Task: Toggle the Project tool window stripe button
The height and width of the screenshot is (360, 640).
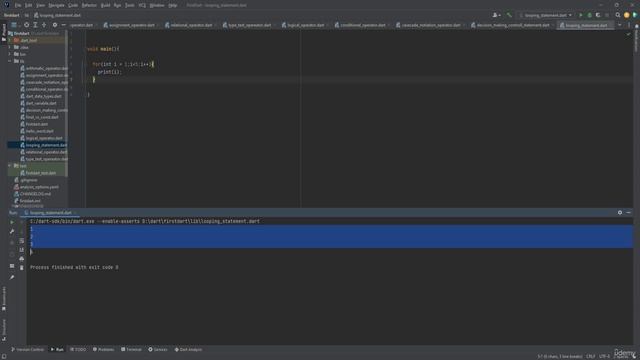Action: (x=4, y=33)
